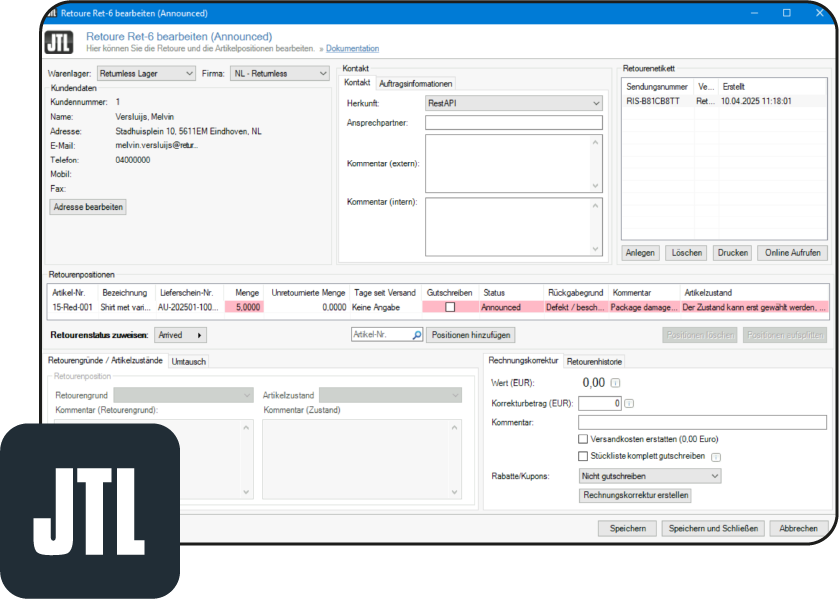The width and height of the screenshot is (839, 599).
Task: Open the Warenlager dropdown
Action: 146,73
